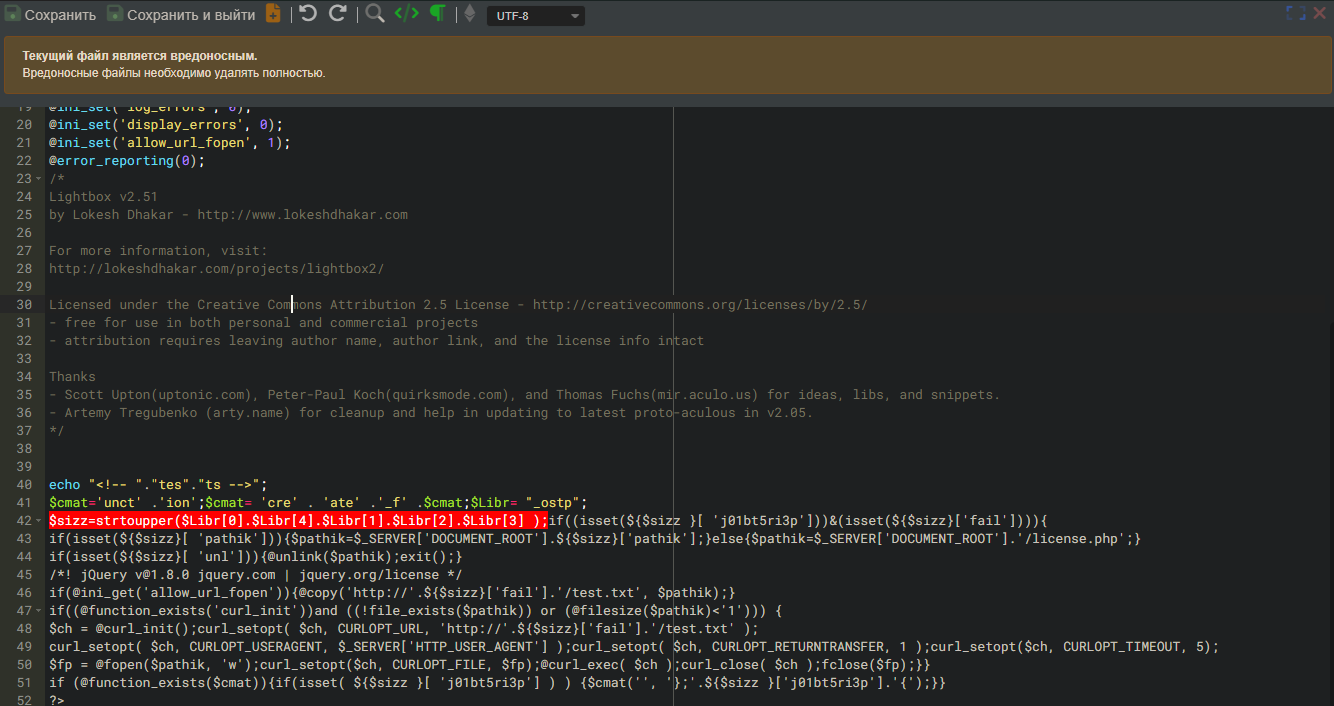Click the @copy('http://' line

(392, 593)
